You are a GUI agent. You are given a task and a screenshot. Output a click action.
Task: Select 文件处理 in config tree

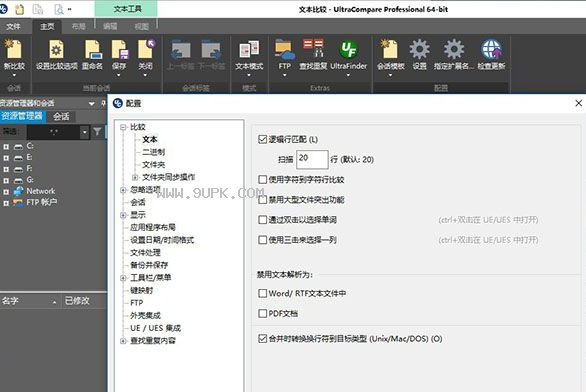145,253
